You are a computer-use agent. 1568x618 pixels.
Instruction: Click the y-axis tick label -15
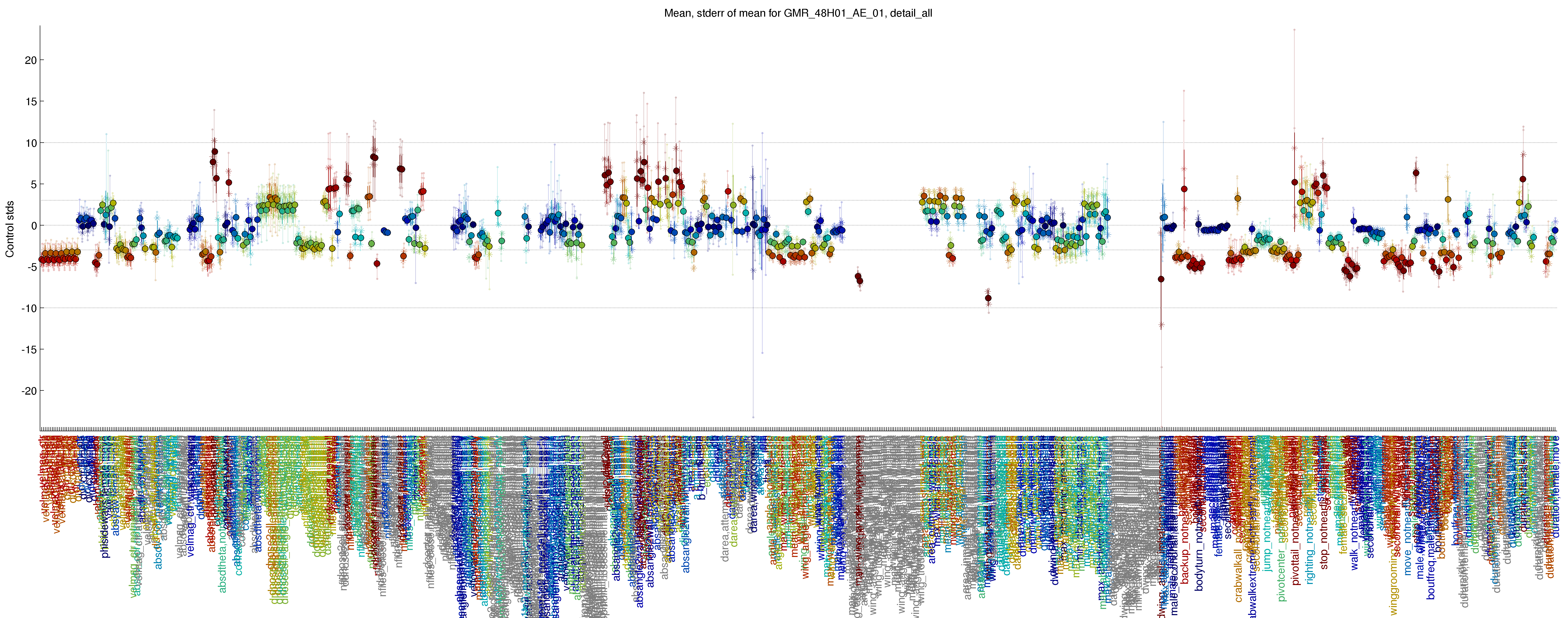tap(29, 350)
